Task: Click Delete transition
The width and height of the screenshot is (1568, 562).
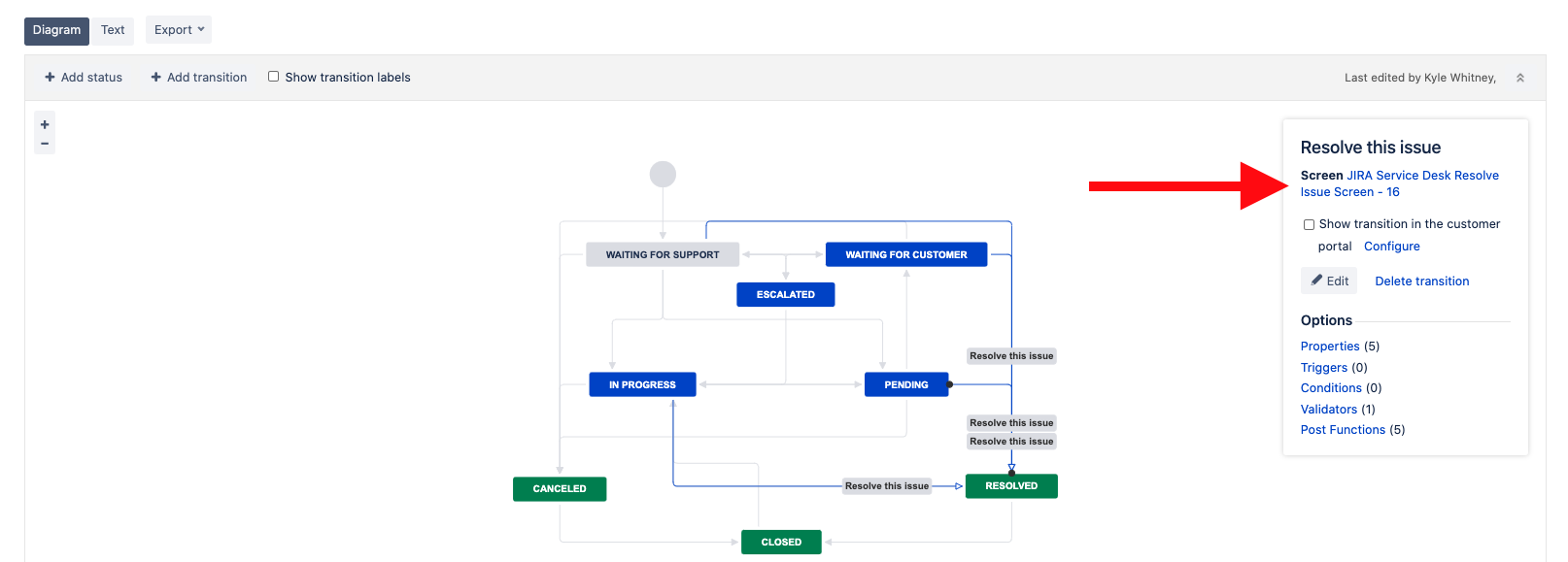Action: pos(1421,281)
